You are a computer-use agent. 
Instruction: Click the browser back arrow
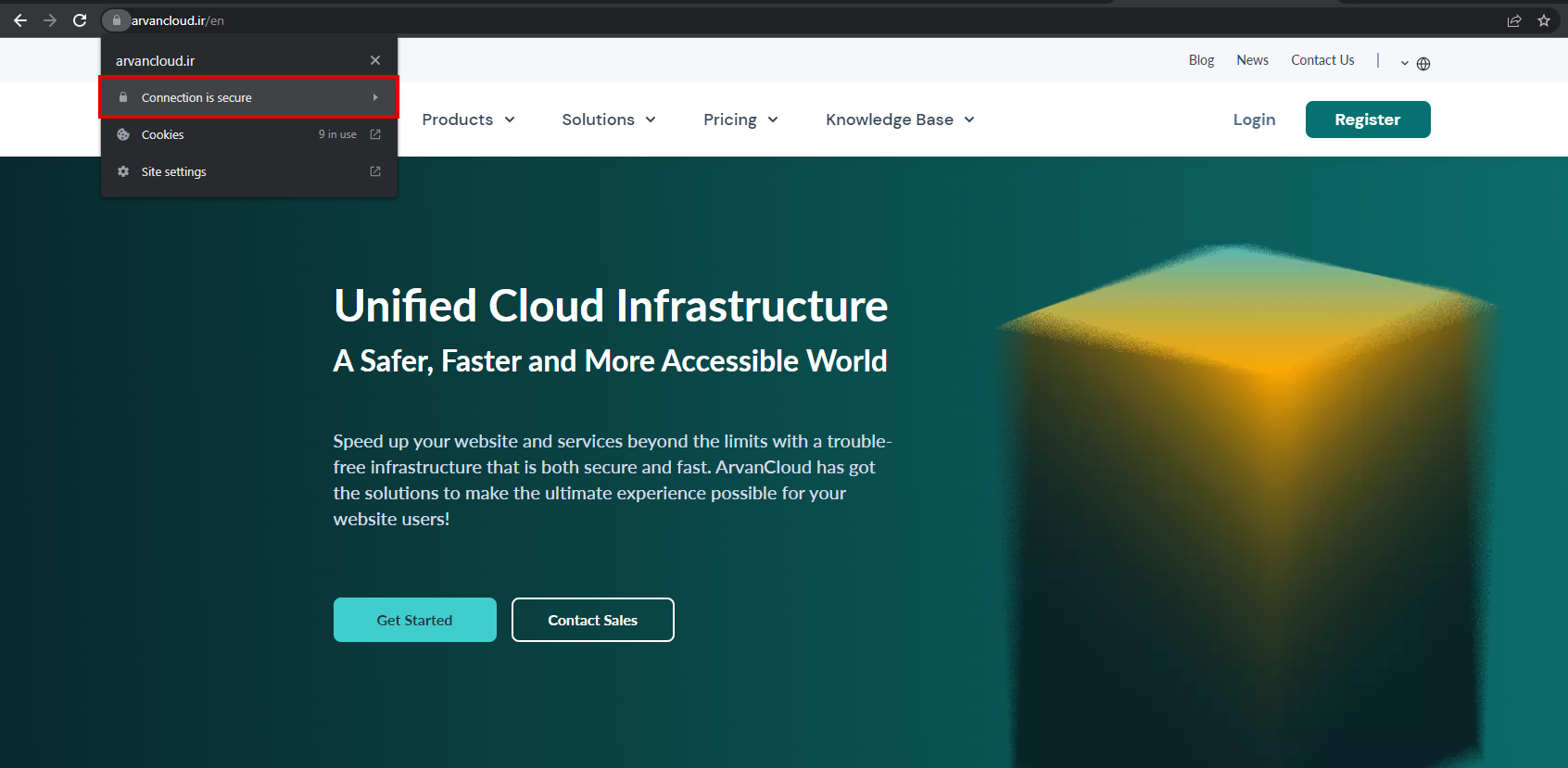click(x=20, y=20)
